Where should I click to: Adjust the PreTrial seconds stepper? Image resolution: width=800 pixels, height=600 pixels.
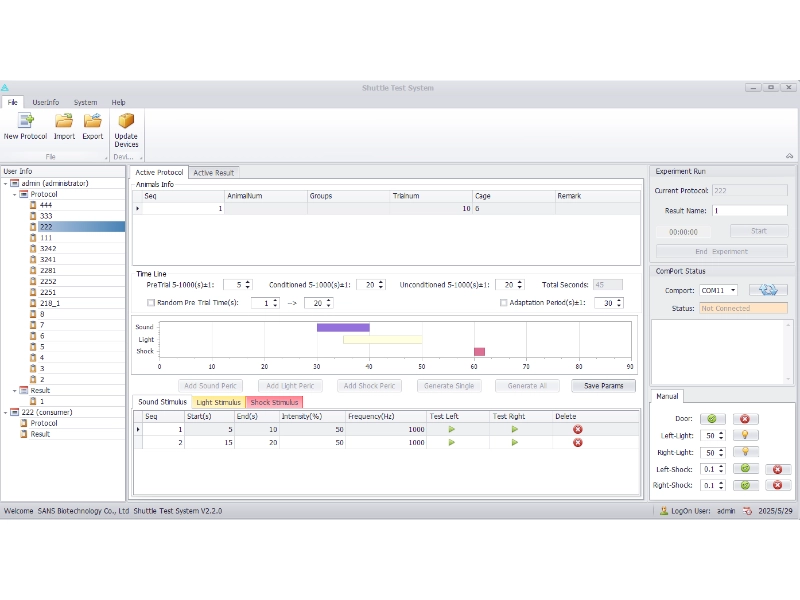point(248,285)
